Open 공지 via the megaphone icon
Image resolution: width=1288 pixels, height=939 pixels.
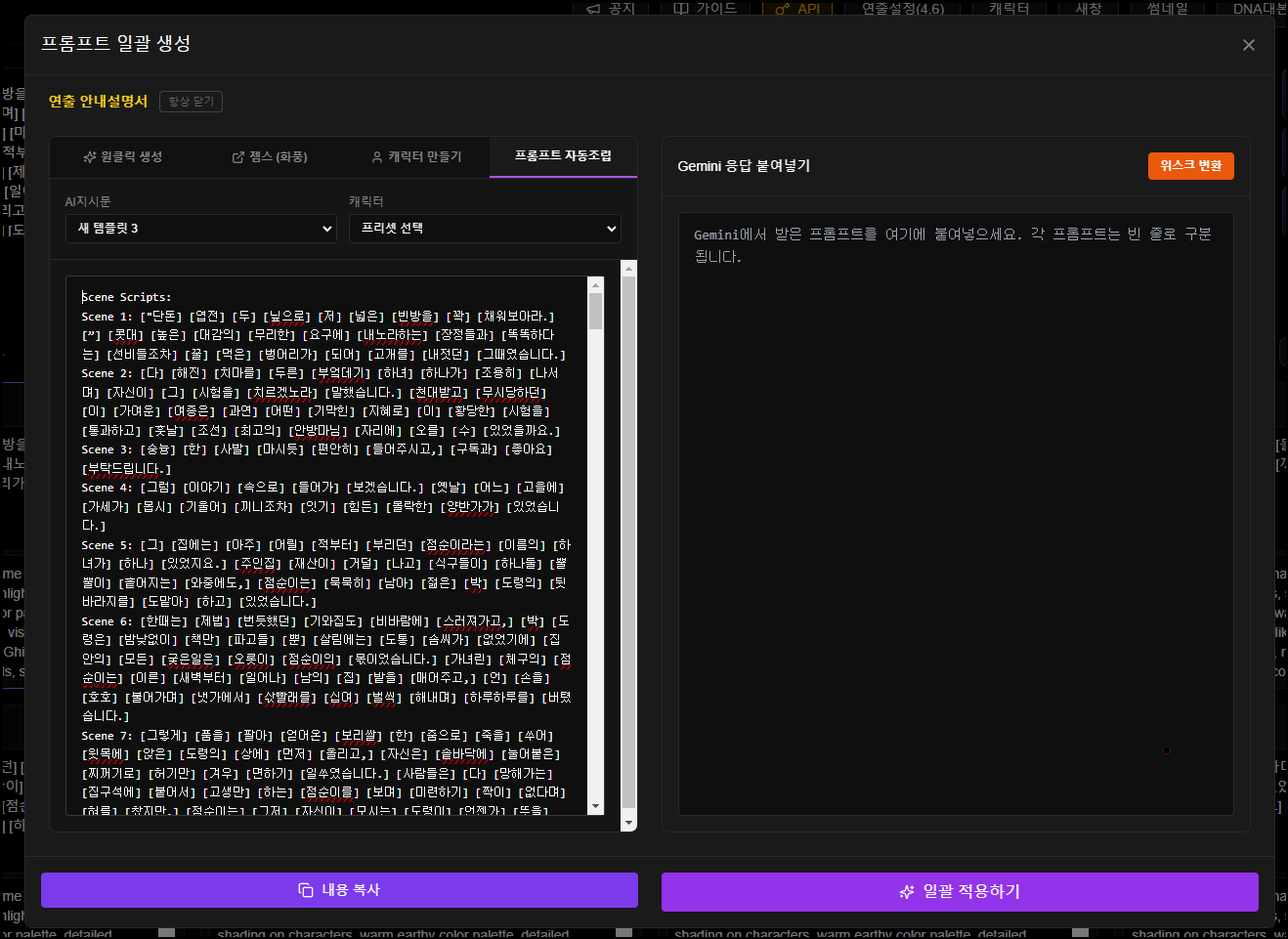click(593, 9)
